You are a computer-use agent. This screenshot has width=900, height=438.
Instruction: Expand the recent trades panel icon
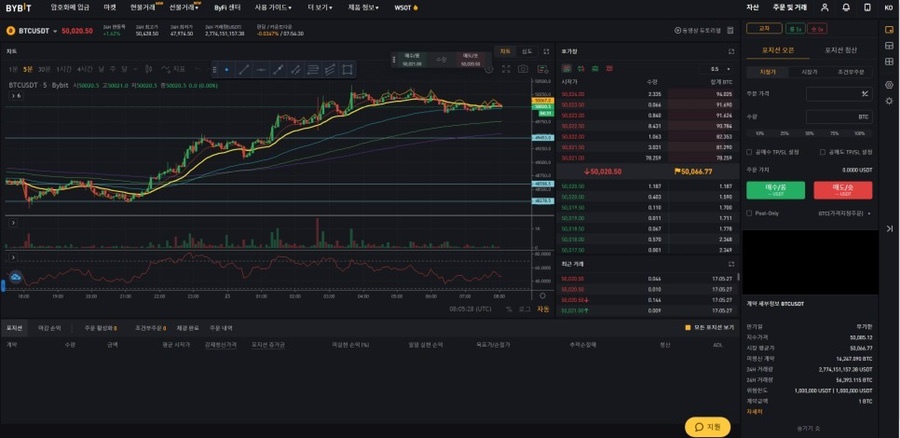pyautogui.click(x=731, y=264)
